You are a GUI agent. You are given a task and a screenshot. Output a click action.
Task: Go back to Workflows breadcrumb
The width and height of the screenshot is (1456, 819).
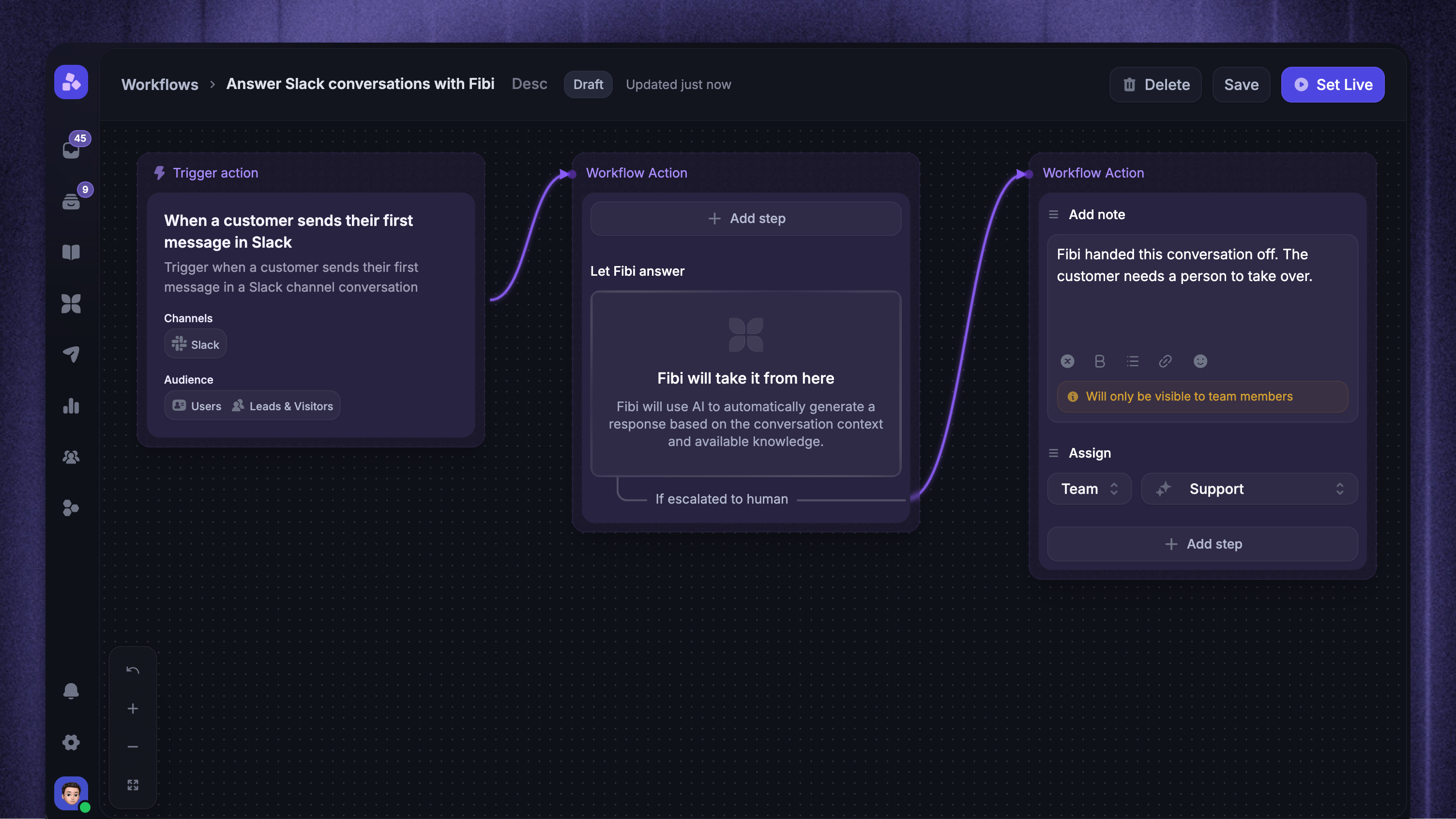pos(160,84)
